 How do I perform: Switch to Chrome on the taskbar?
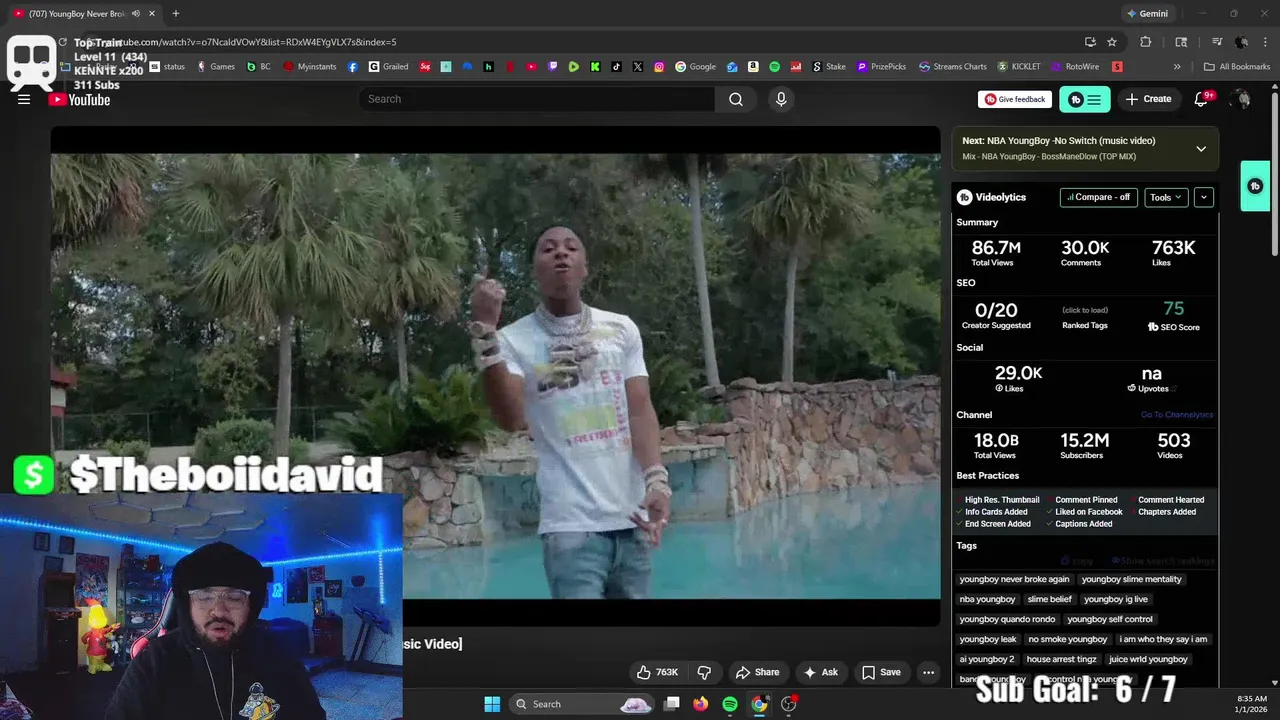click(x=759, y=704)
